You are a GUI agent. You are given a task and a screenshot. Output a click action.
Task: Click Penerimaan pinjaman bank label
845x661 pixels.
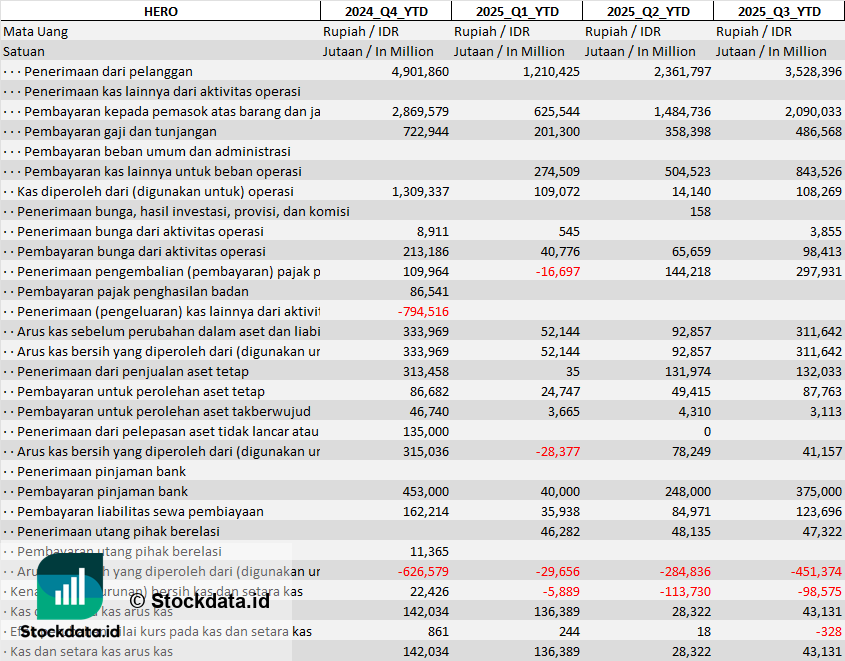click(101, 471)
